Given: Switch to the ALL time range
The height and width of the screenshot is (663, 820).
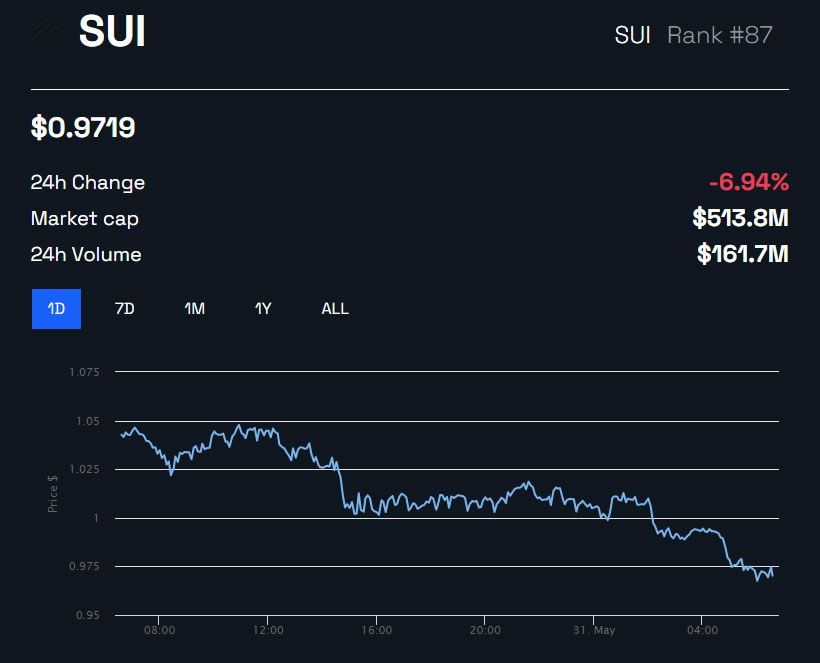Looking at the screenshot, I should [335, 309].
